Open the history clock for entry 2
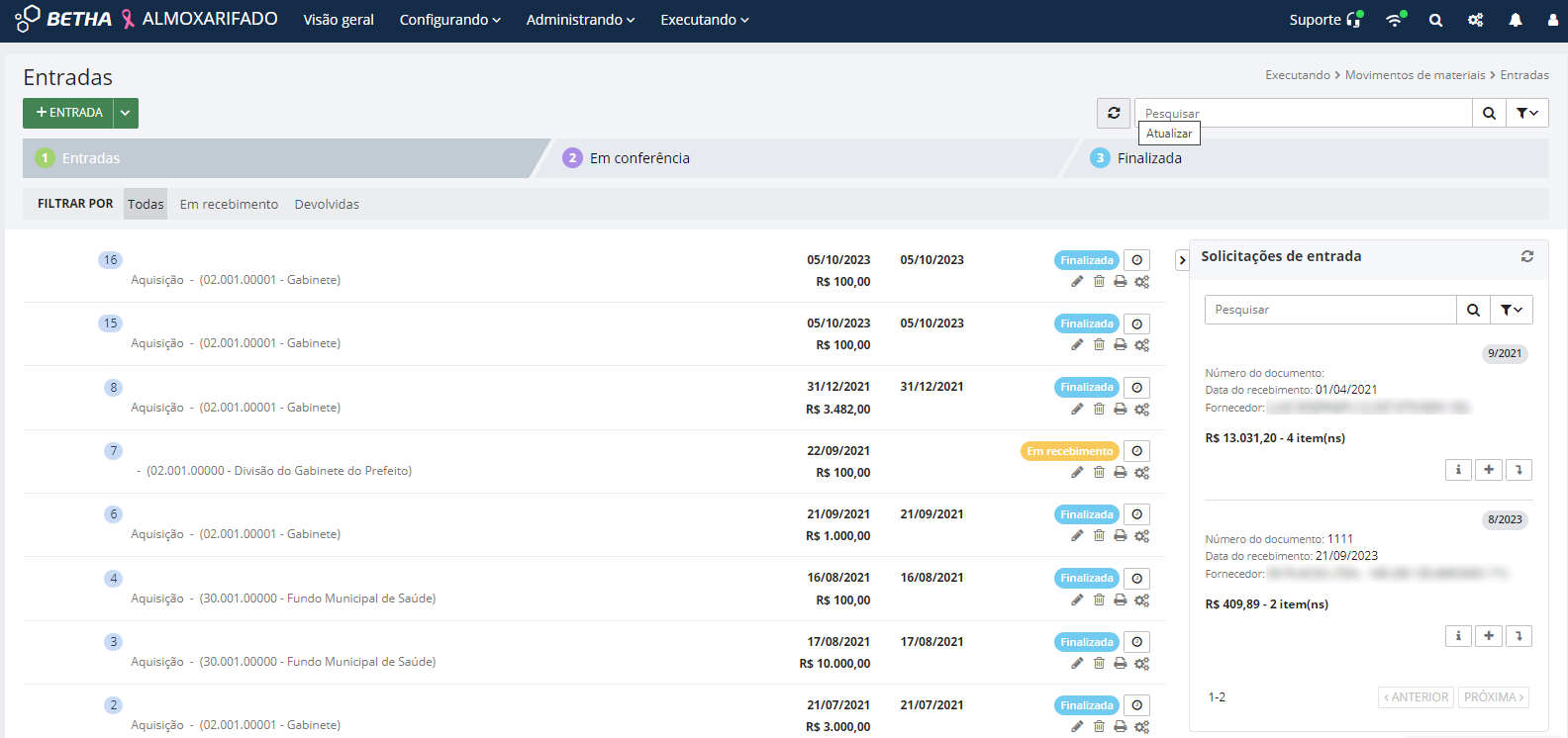 click(x=1137, y=705)
